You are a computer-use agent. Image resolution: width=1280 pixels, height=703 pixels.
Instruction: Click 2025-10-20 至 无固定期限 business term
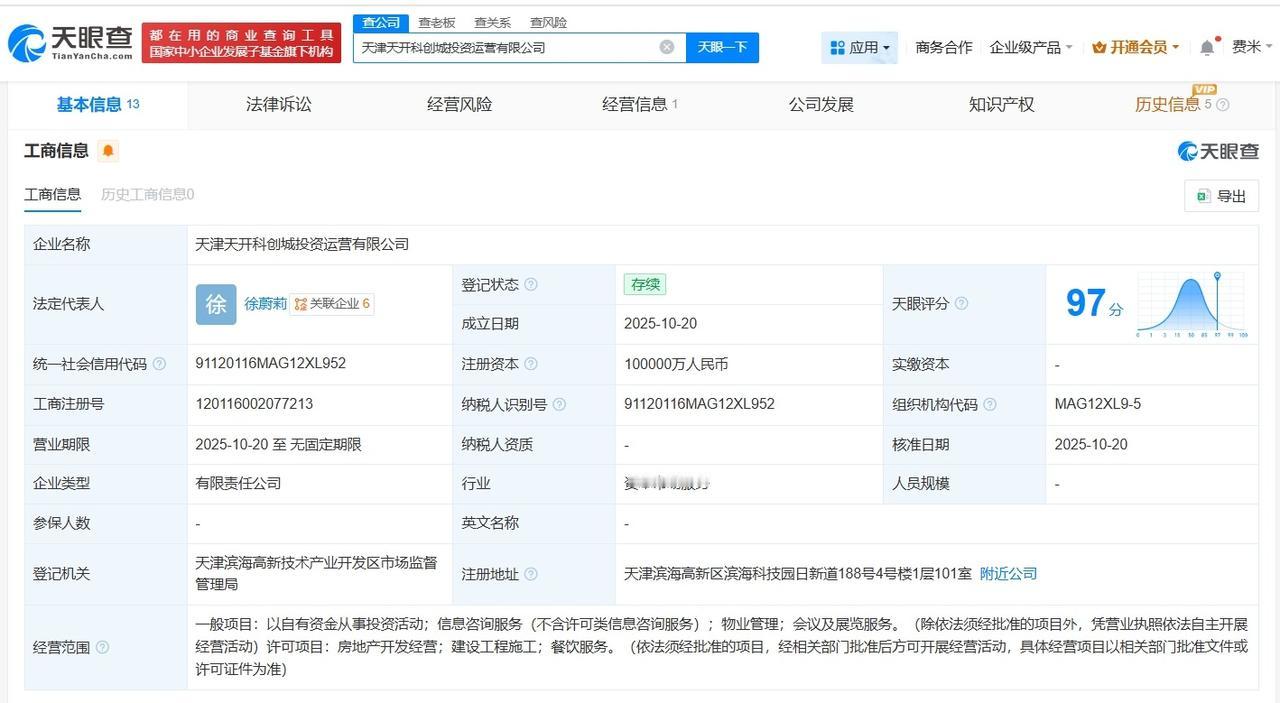tap(278, 444)
